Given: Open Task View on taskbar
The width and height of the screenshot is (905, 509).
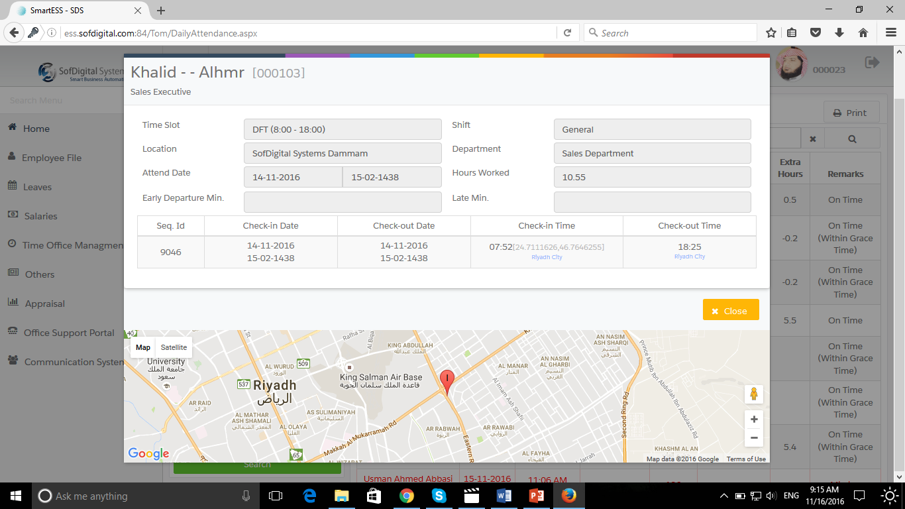Looking at the screenshot, I should click(x=276, y=496).
